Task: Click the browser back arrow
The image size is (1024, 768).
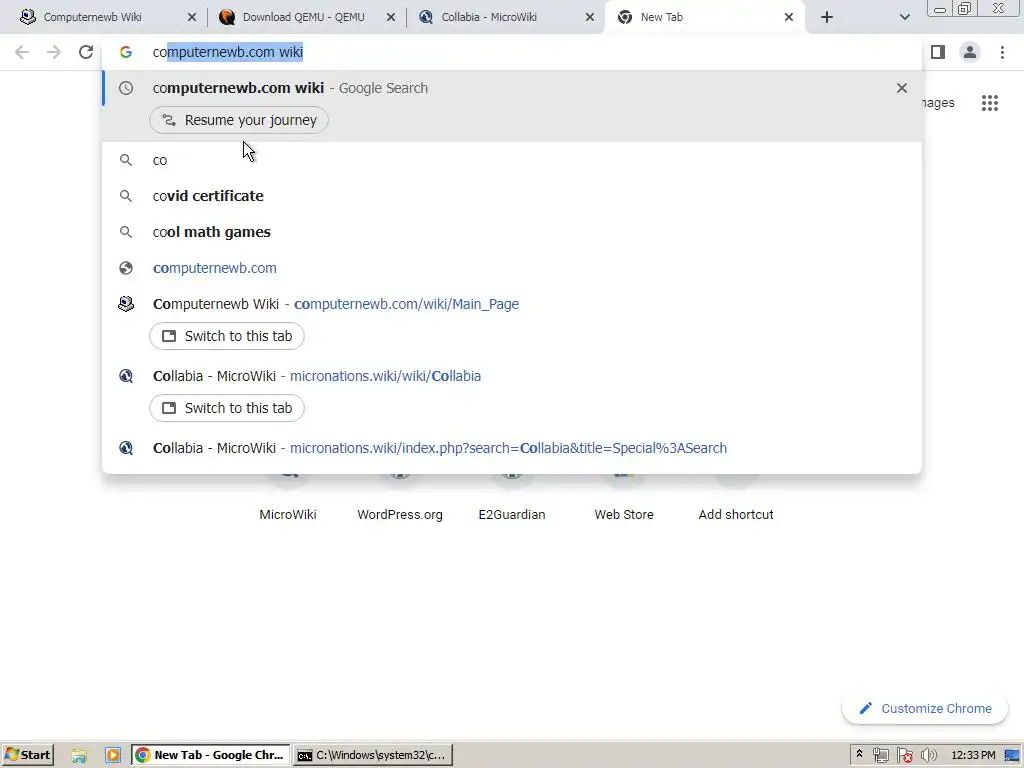Action: tap(22, 52)
